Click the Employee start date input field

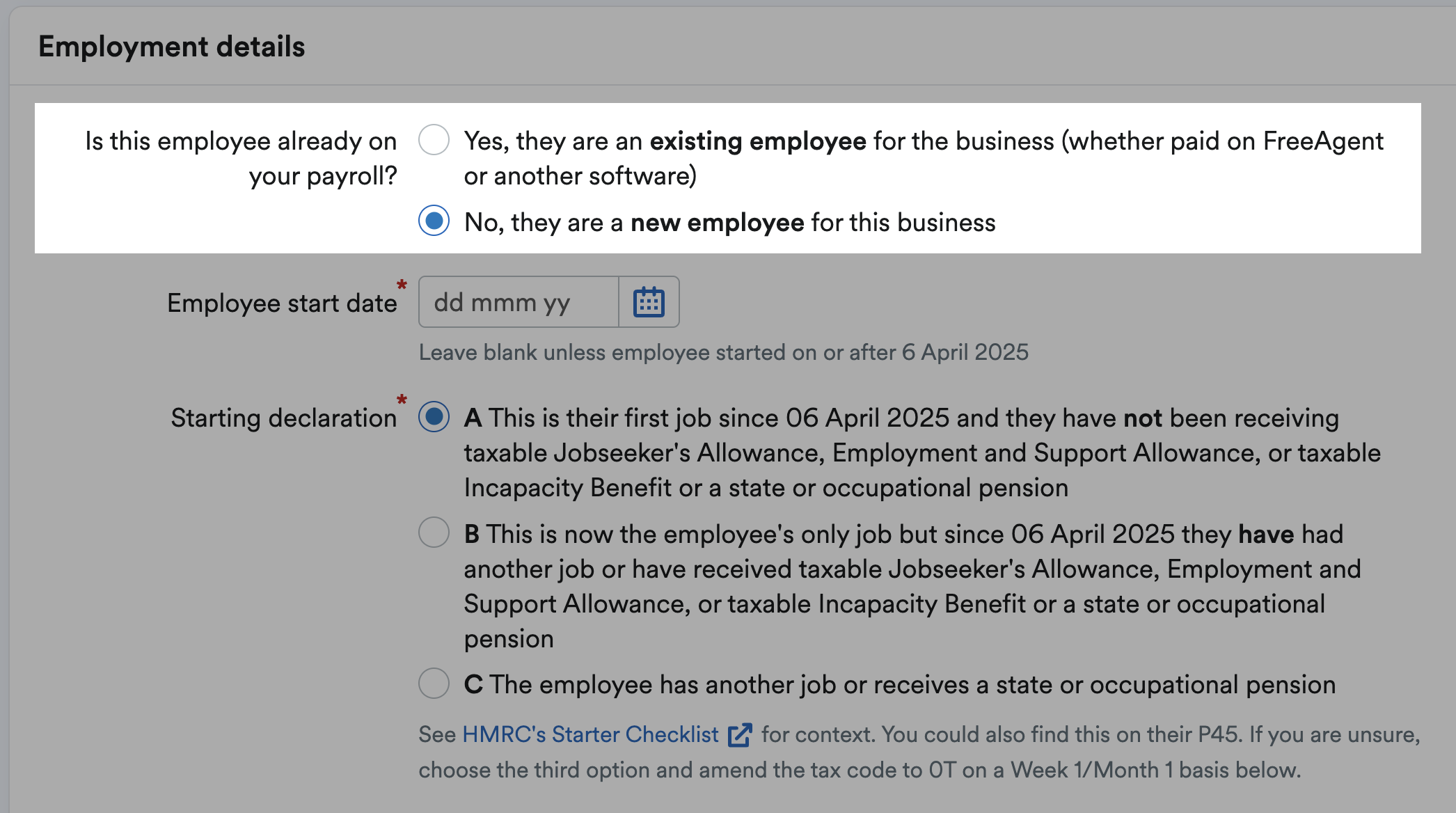(x=518, y=301)
